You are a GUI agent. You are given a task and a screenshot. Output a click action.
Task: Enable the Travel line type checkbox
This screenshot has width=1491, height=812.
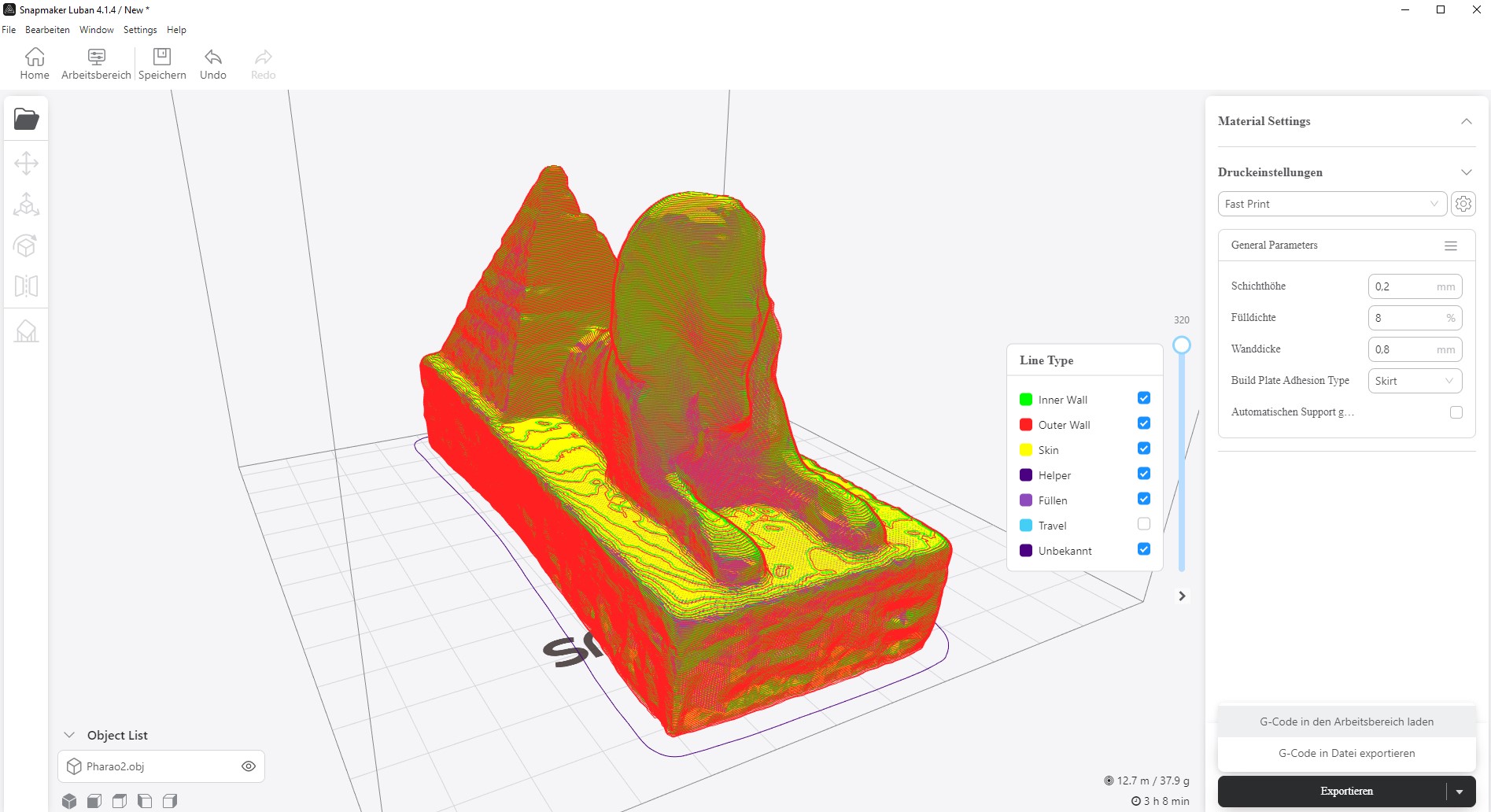(x=1144, y=524)
